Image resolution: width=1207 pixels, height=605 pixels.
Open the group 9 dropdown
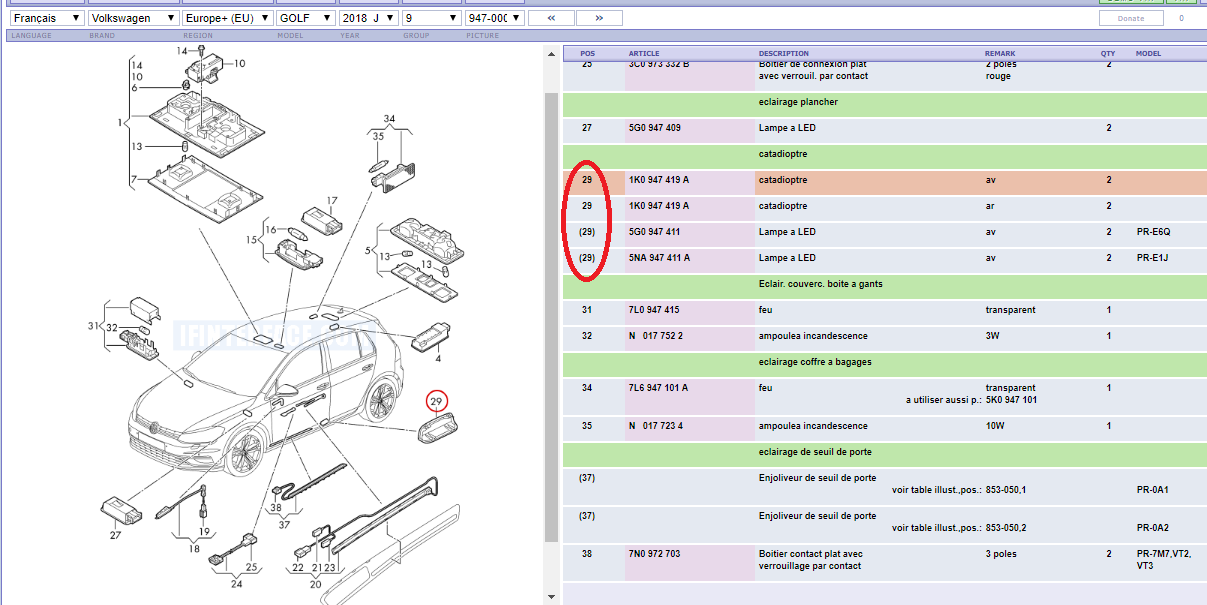coord(431,18)
